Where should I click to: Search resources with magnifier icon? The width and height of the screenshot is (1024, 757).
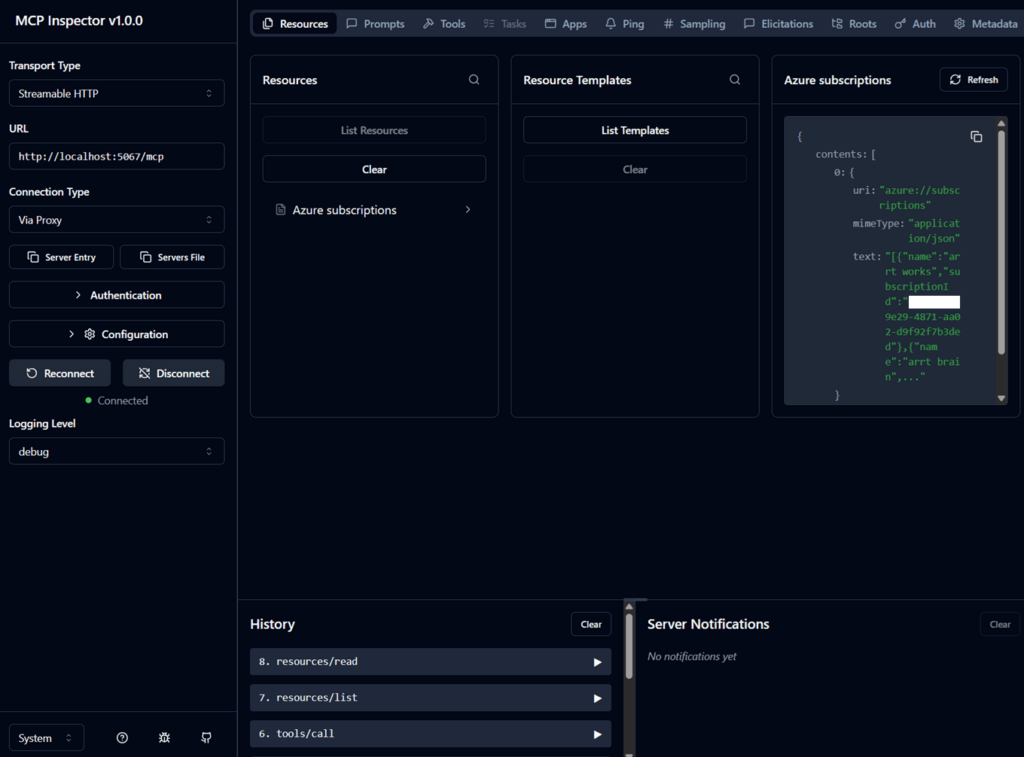tap(474, 80)
